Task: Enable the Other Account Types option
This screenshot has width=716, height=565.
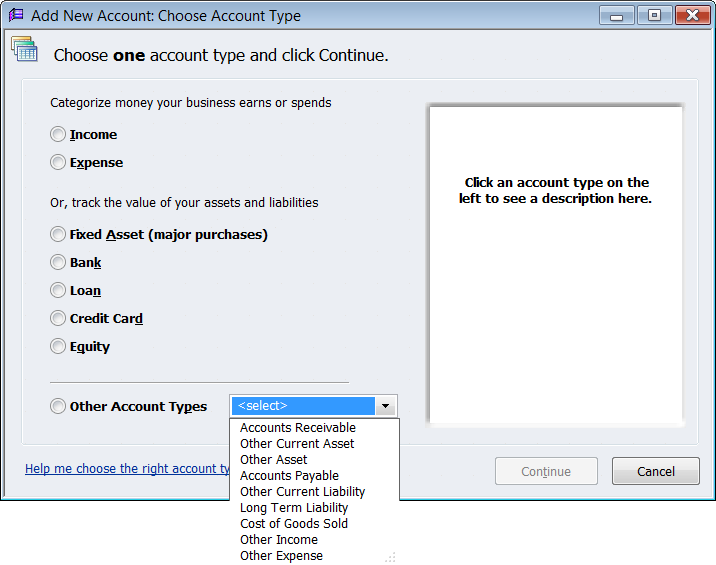Action: click(58, 407)
